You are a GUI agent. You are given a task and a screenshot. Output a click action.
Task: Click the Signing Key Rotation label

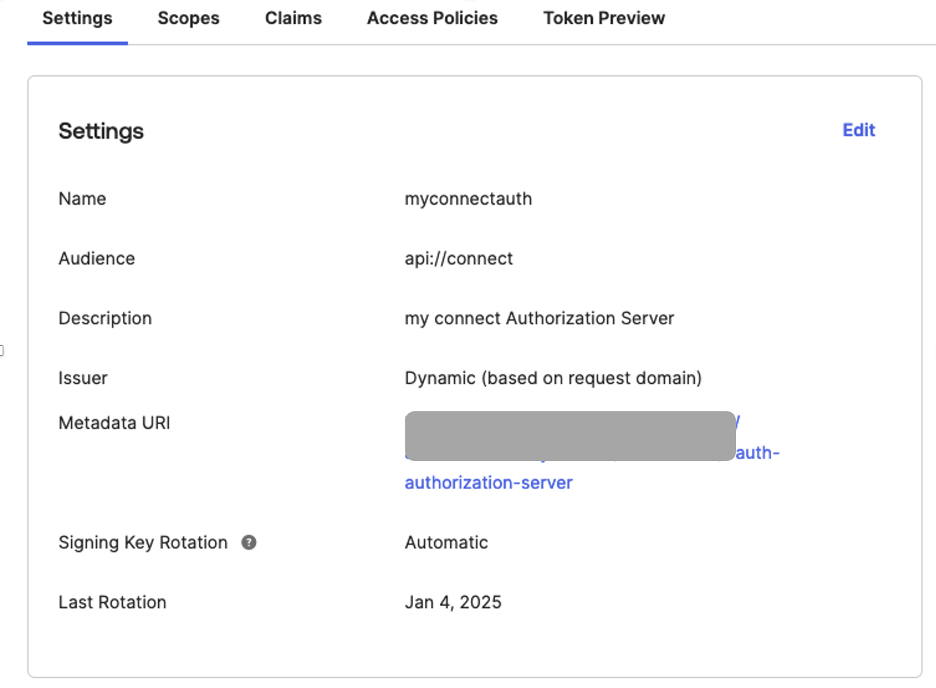[144, 542]
